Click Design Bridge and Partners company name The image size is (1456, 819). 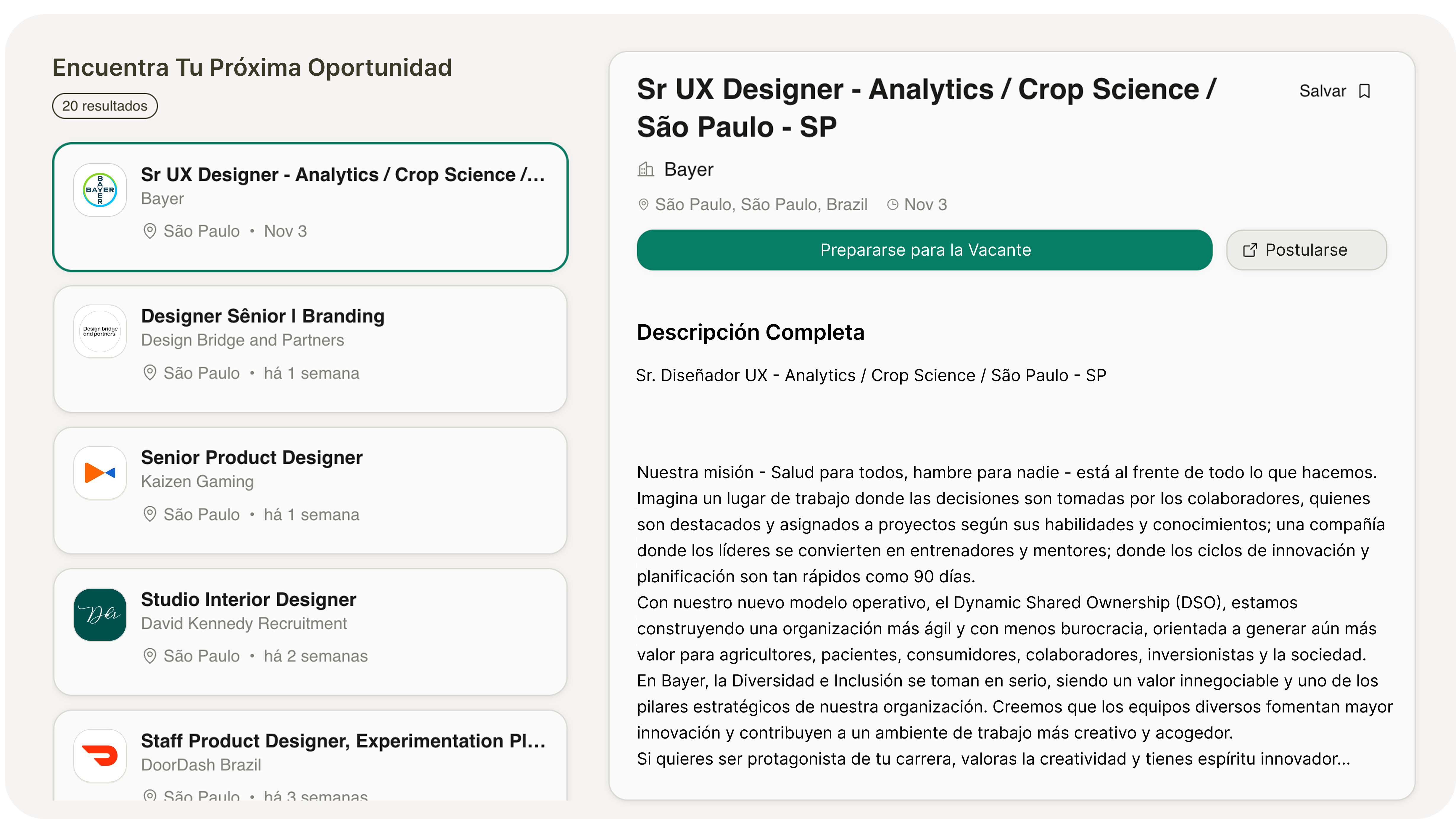click(242, 340)
